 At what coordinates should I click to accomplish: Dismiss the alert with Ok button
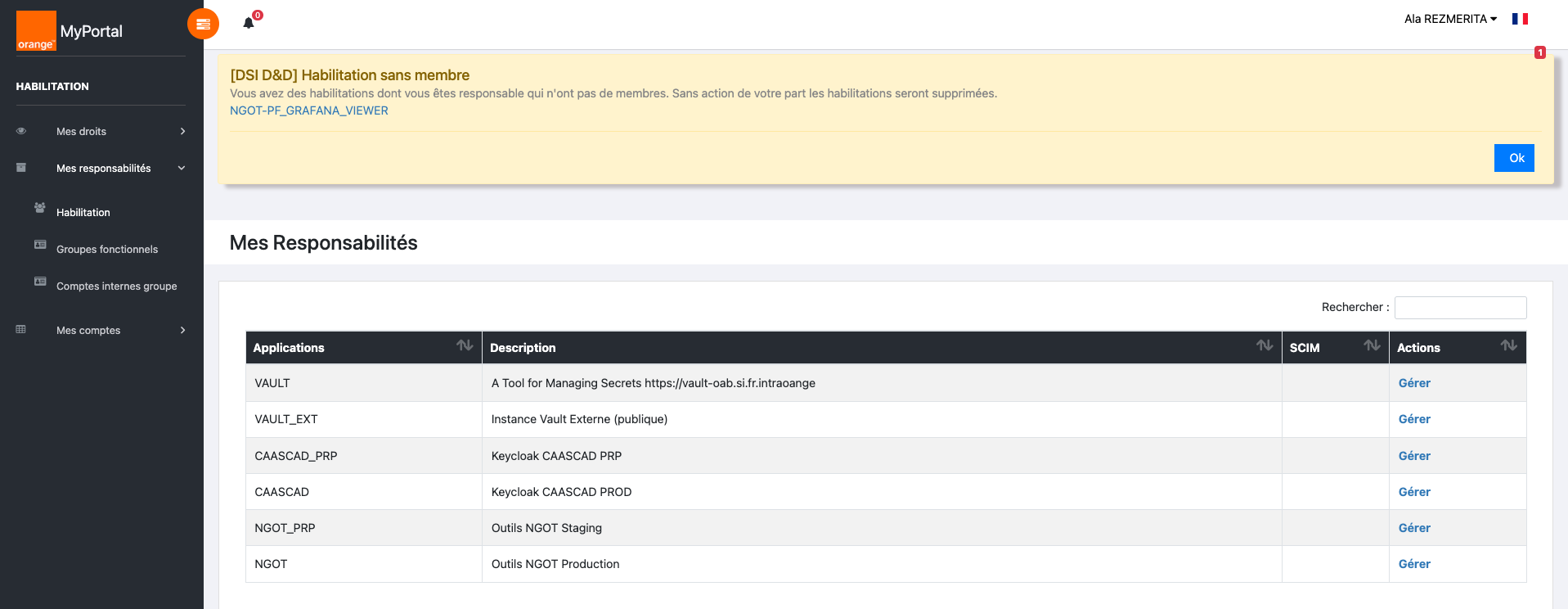(1514, 158)
